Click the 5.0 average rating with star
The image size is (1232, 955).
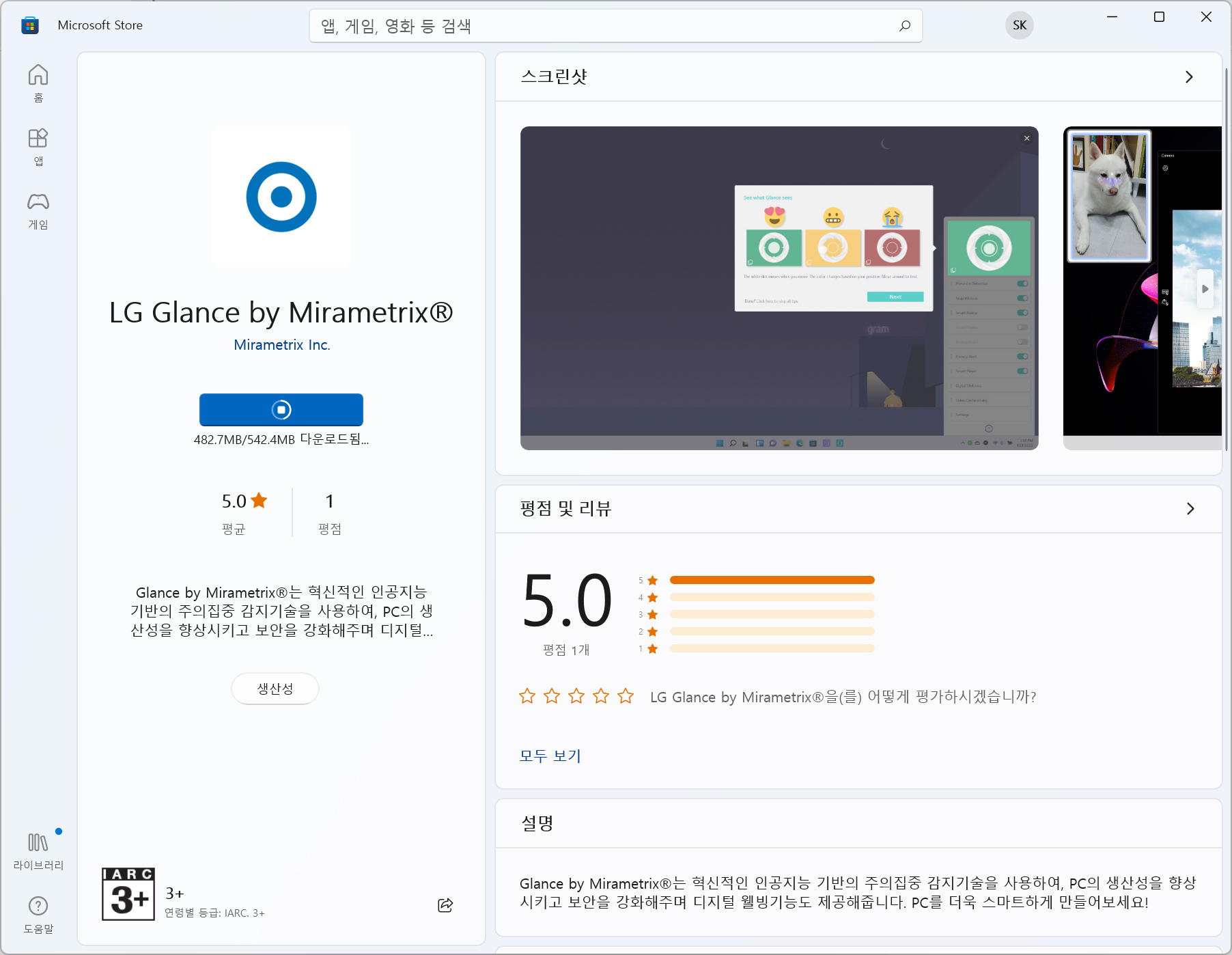click(244, 501)
